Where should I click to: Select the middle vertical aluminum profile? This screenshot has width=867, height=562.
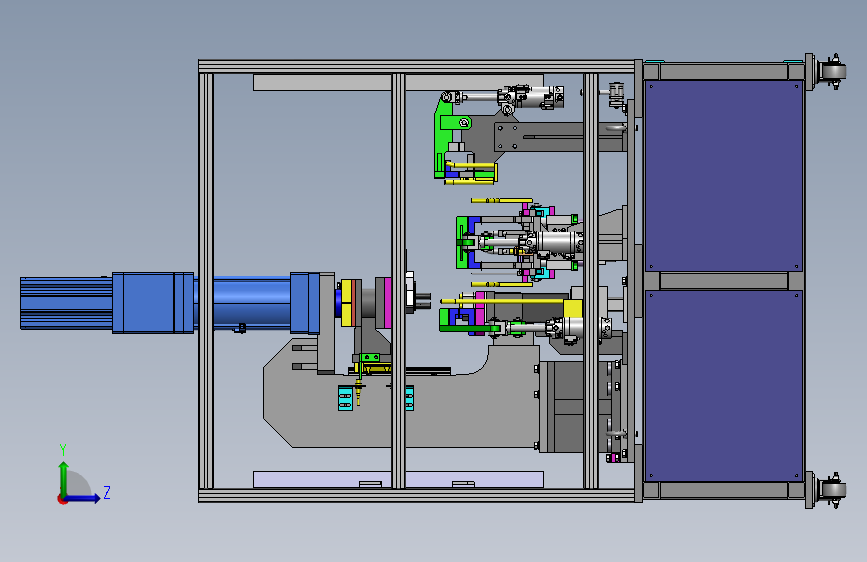tap(398, 281)
